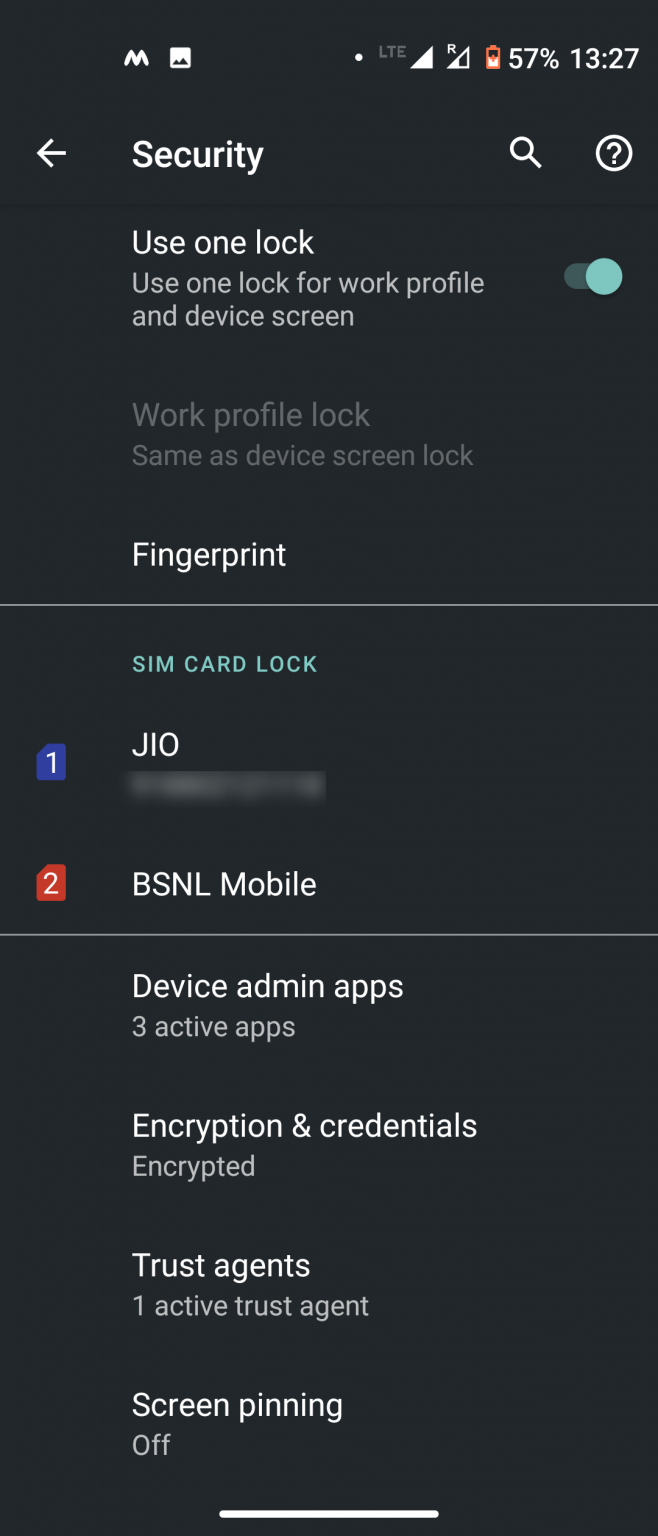Toggle Use one lock off for work profile
The image size is (658, 1536).
point(589,277)
